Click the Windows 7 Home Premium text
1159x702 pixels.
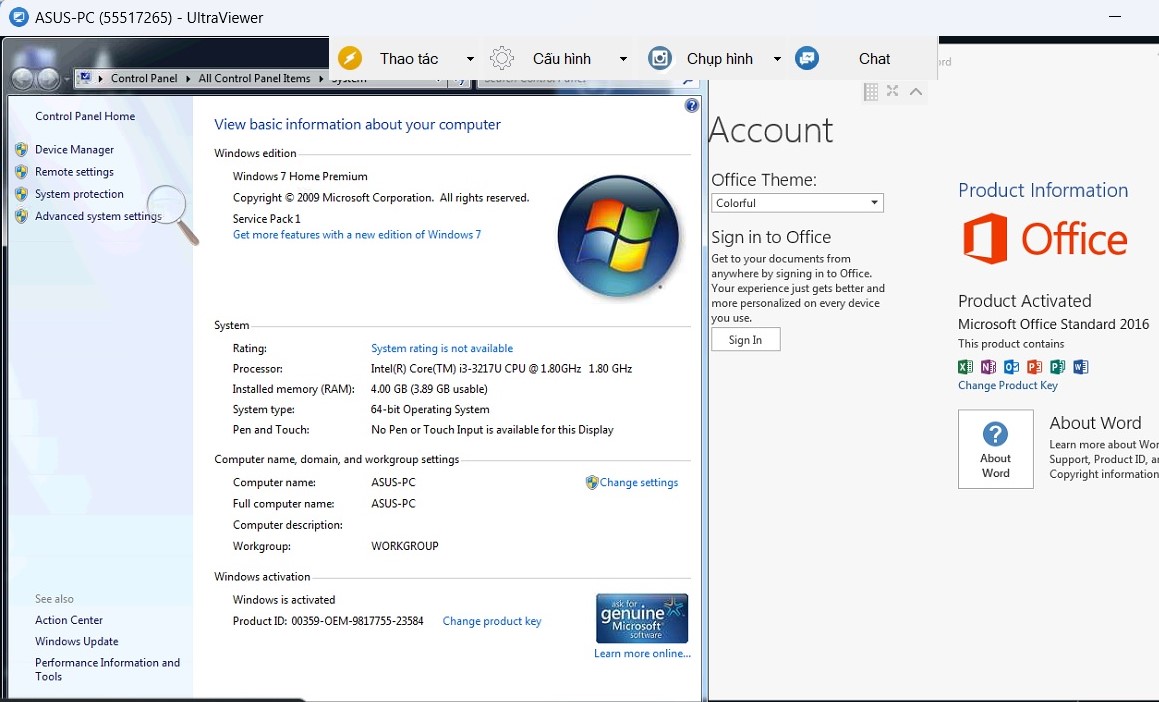click(300, 177)
